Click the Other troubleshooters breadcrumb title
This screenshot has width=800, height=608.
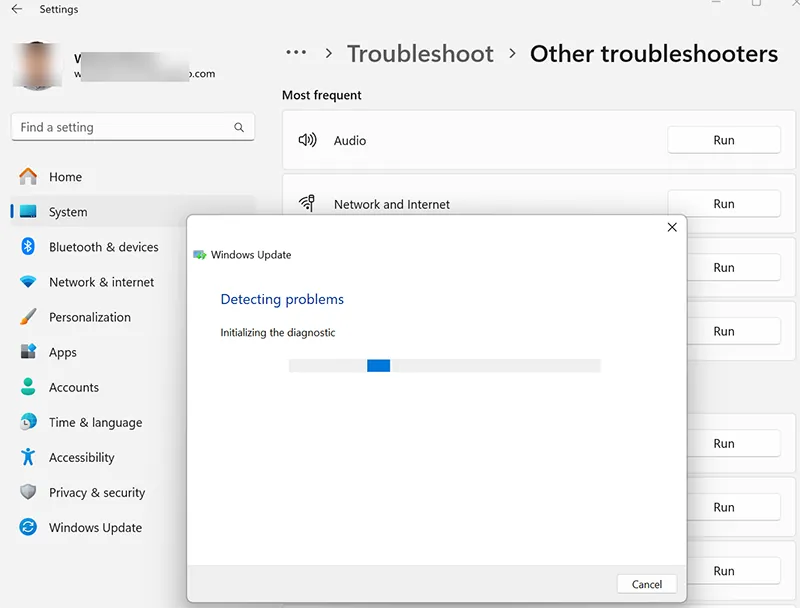point(654,54)
